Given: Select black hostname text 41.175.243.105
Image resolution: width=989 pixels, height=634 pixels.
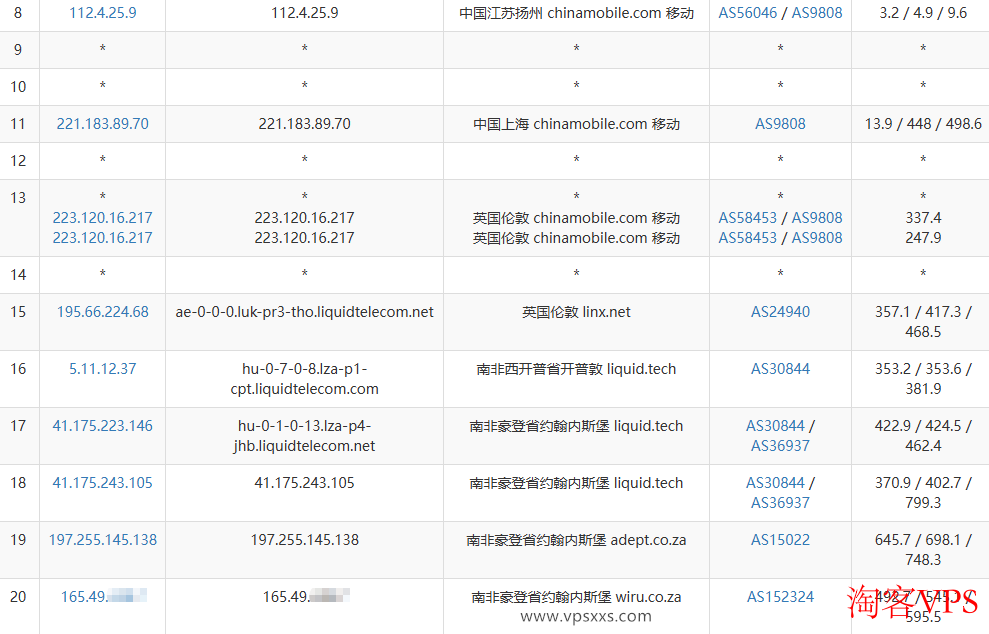Looking at the screenshot, I should coord(305,483).
